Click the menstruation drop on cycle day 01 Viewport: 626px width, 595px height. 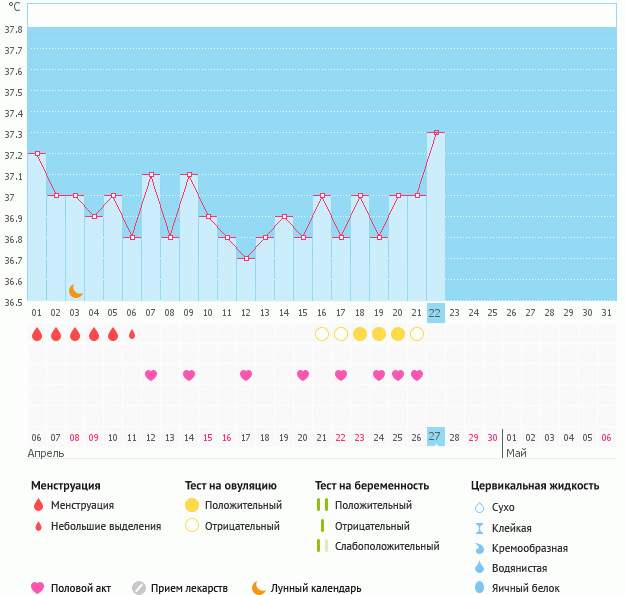coord(37,334)
